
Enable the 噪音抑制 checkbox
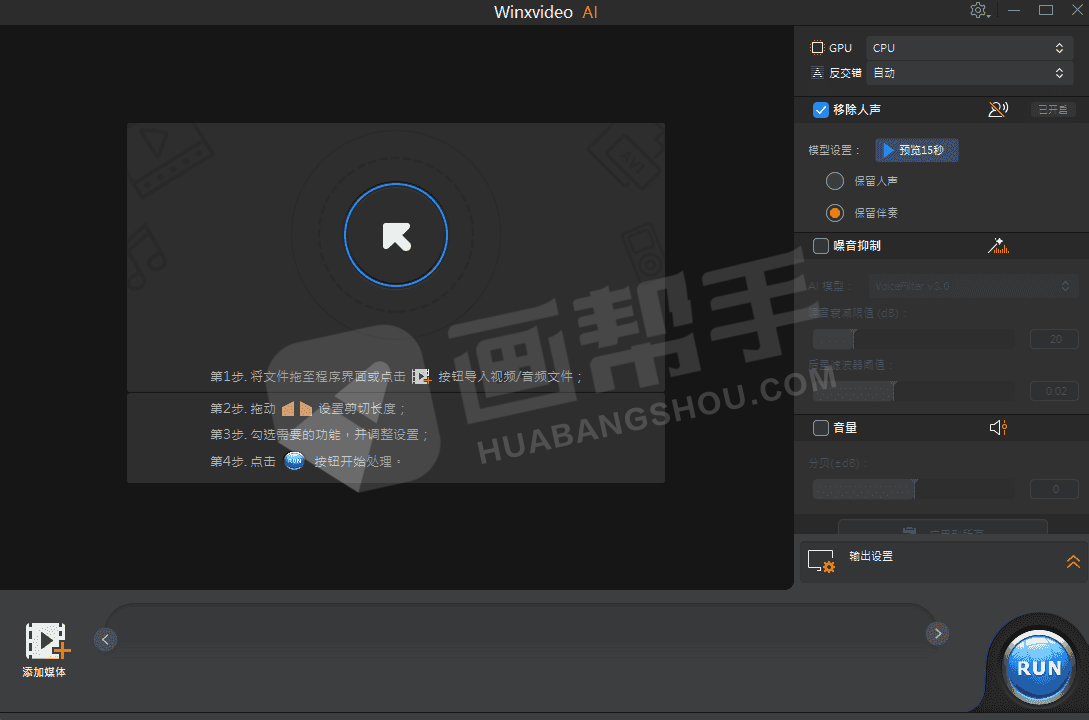pyautogui.click(x=821, y=246)
